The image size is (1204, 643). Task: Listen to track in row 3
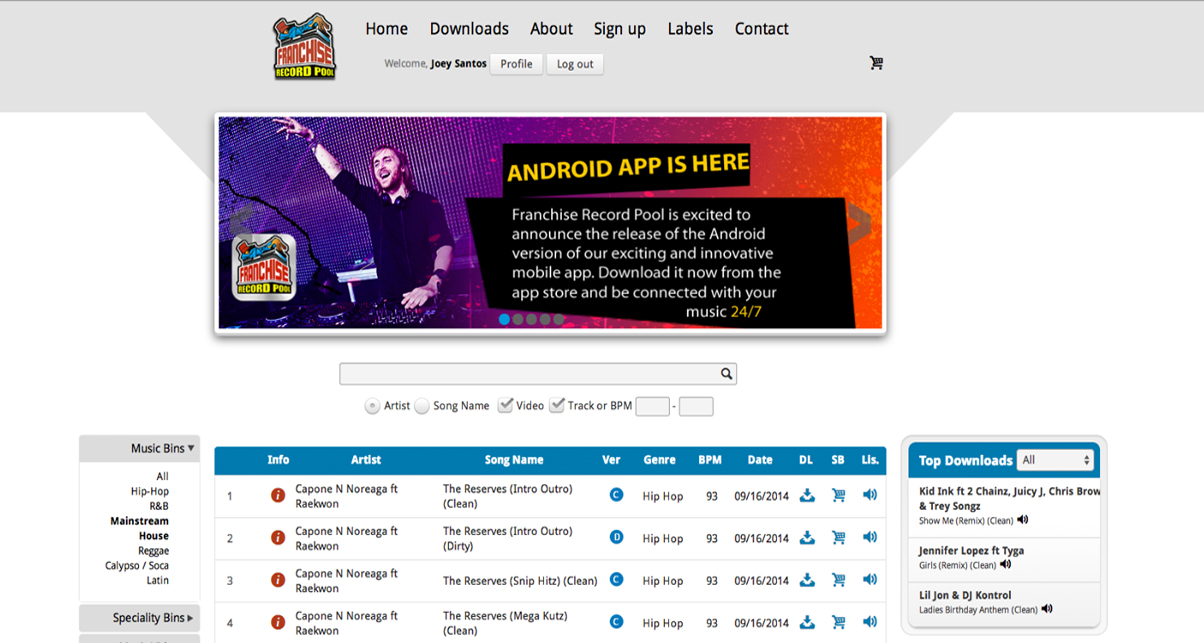coord(869,580)
